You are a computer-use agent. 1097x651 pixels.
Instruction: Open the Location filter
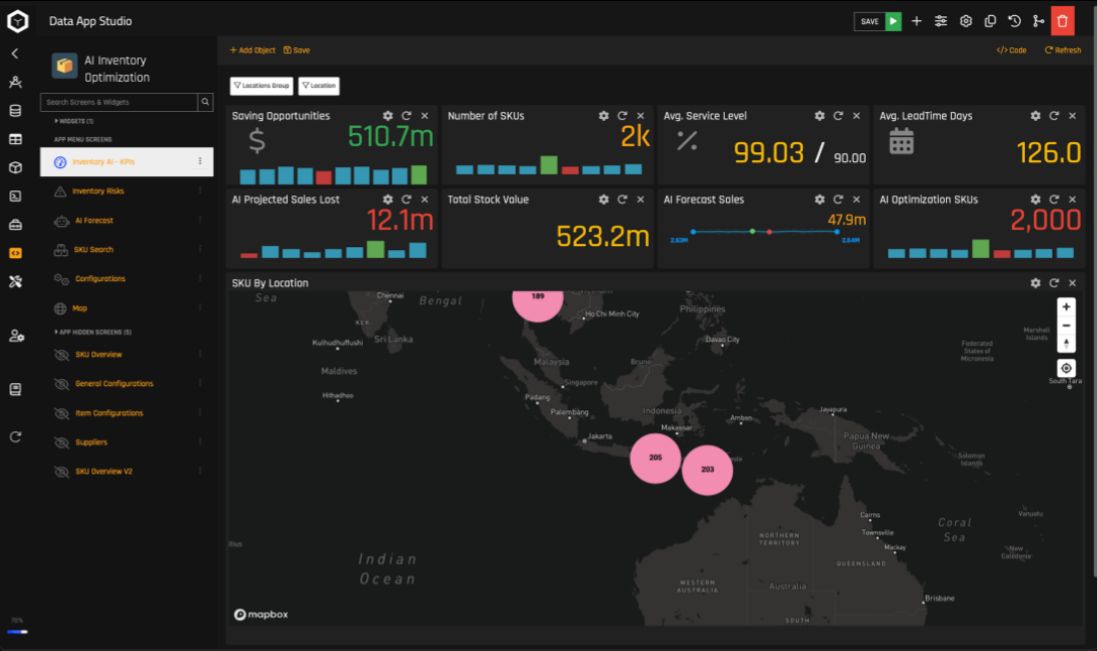[x=319, y=86]
